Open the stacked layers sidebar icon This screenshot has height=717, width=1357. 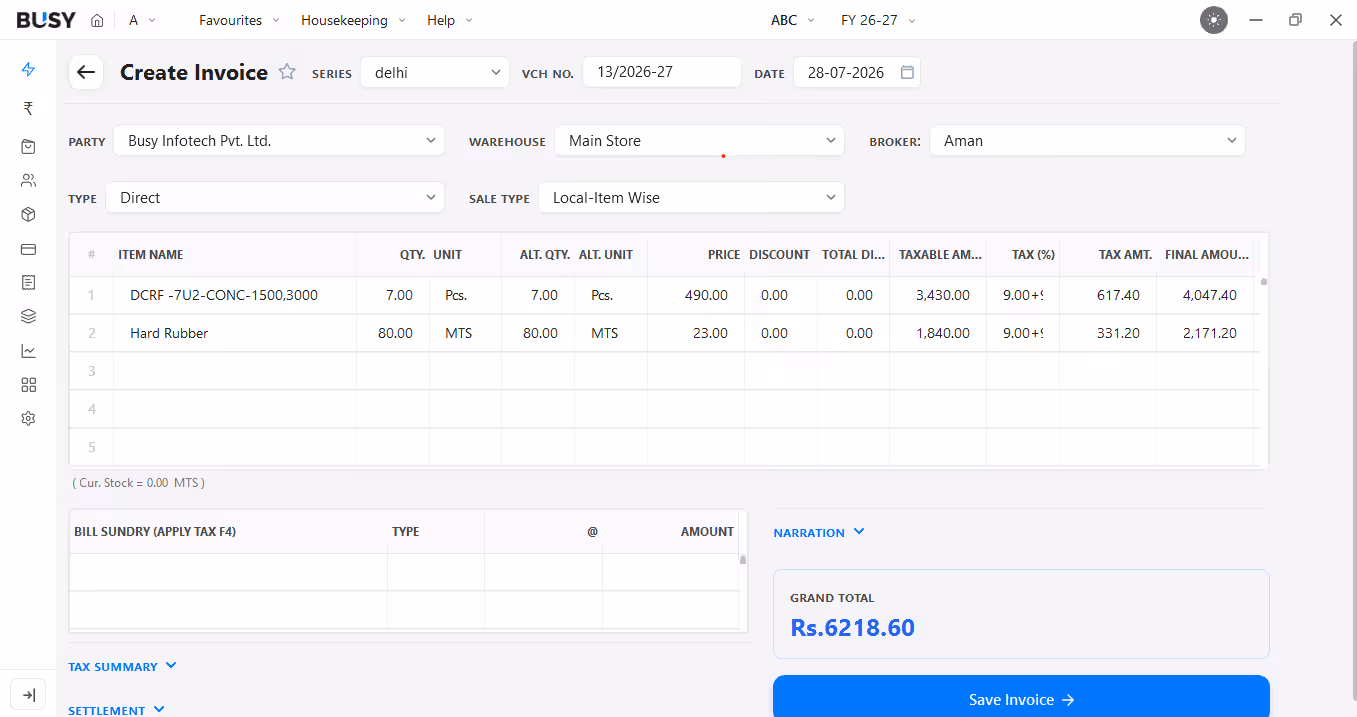pos(28,317)
